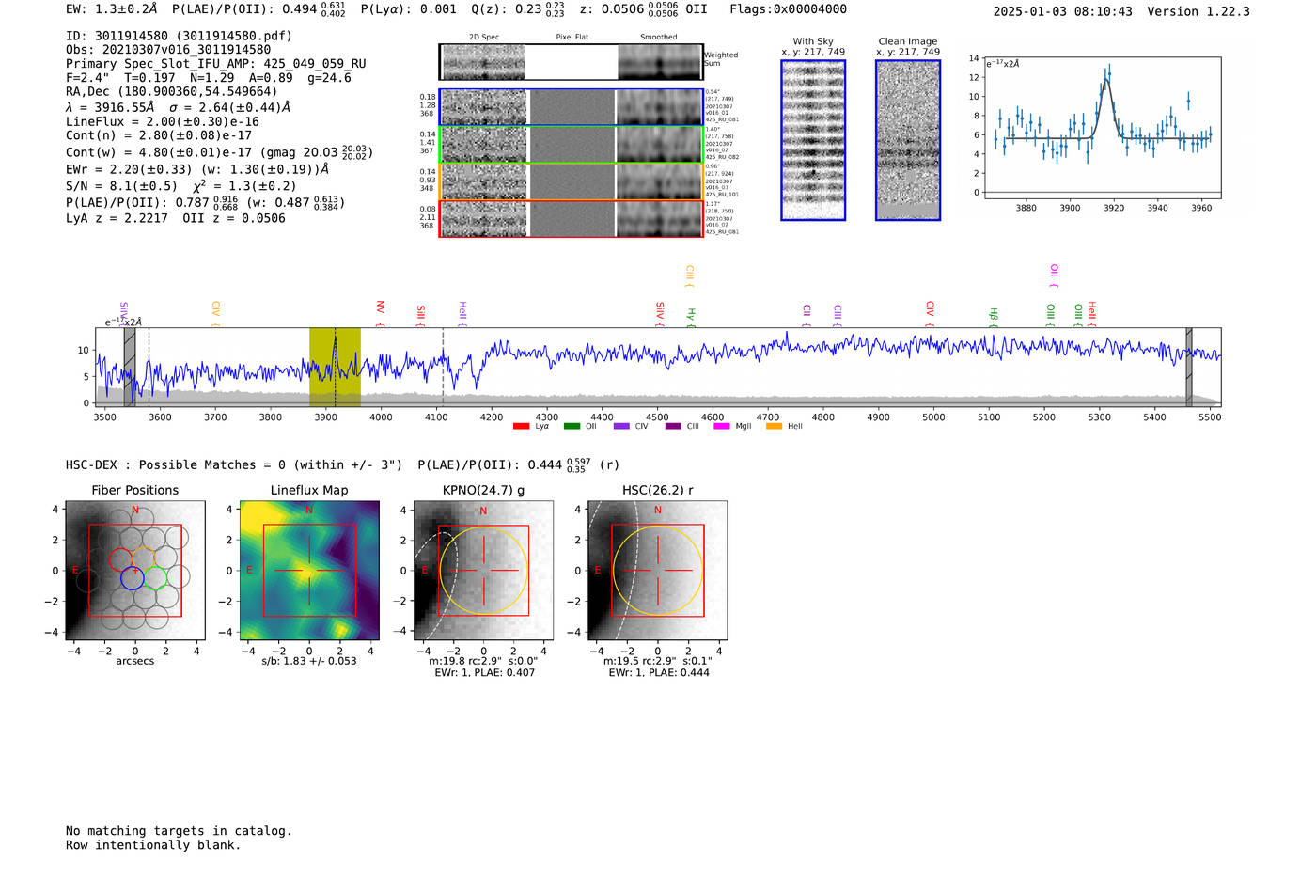Viewport: 1316px width, 896px height.
Task: Click the orange fiber circle in Fiber Positions
Action: [143, 558]
